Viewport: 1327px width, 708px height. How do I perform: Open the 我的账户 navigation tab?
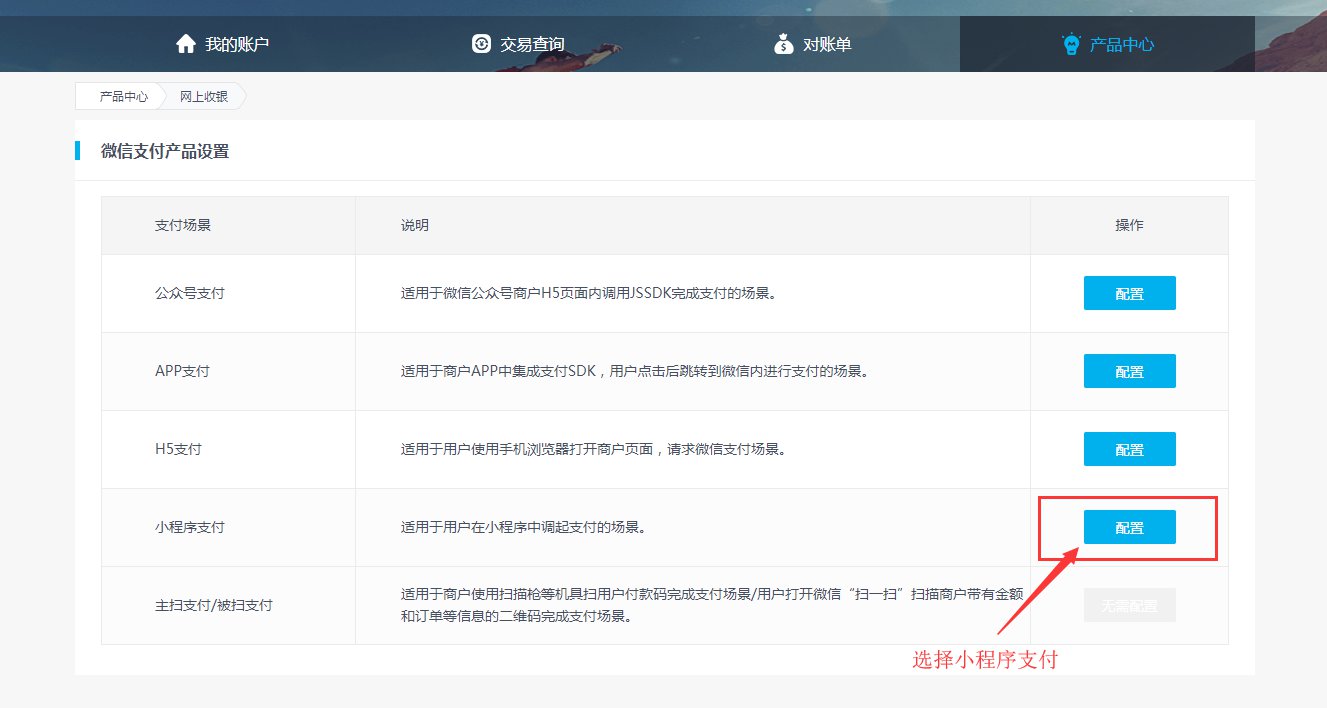coord(222,44)
